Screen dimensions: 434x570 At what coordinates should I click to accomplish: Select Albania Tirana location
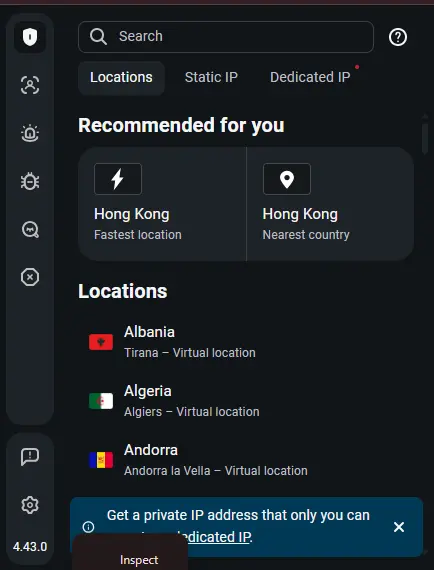click(x=247, y=342)
